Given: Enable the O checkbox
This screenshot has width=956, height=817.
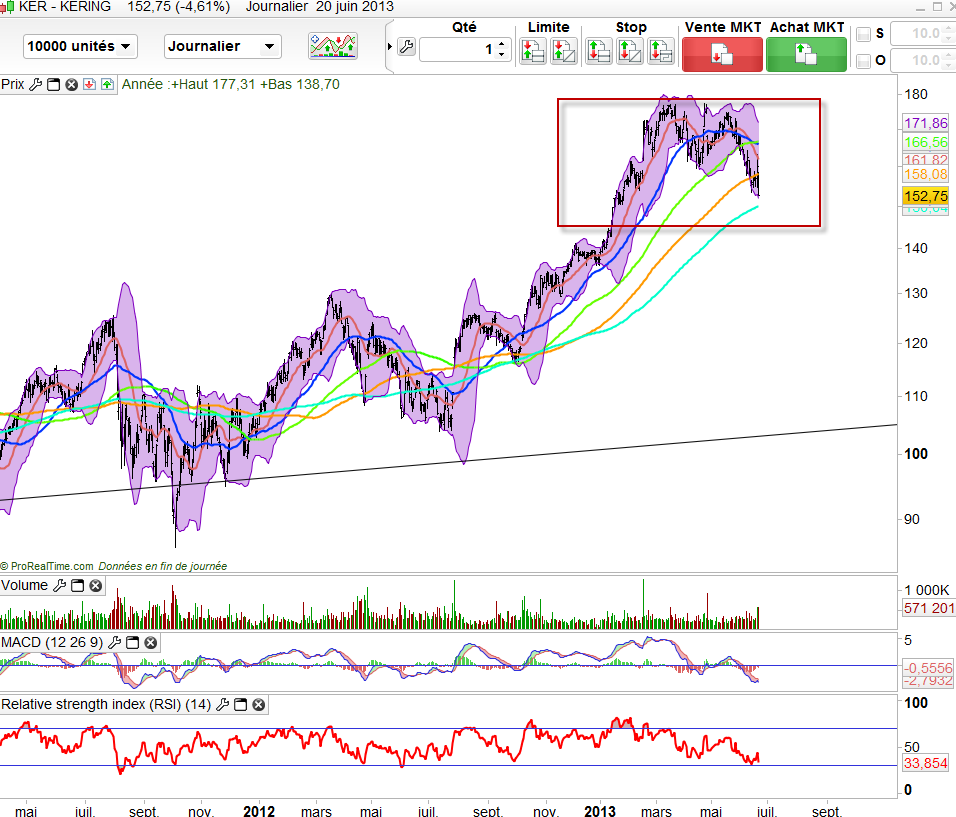Looking at the screenshot, I should (864, 62).
